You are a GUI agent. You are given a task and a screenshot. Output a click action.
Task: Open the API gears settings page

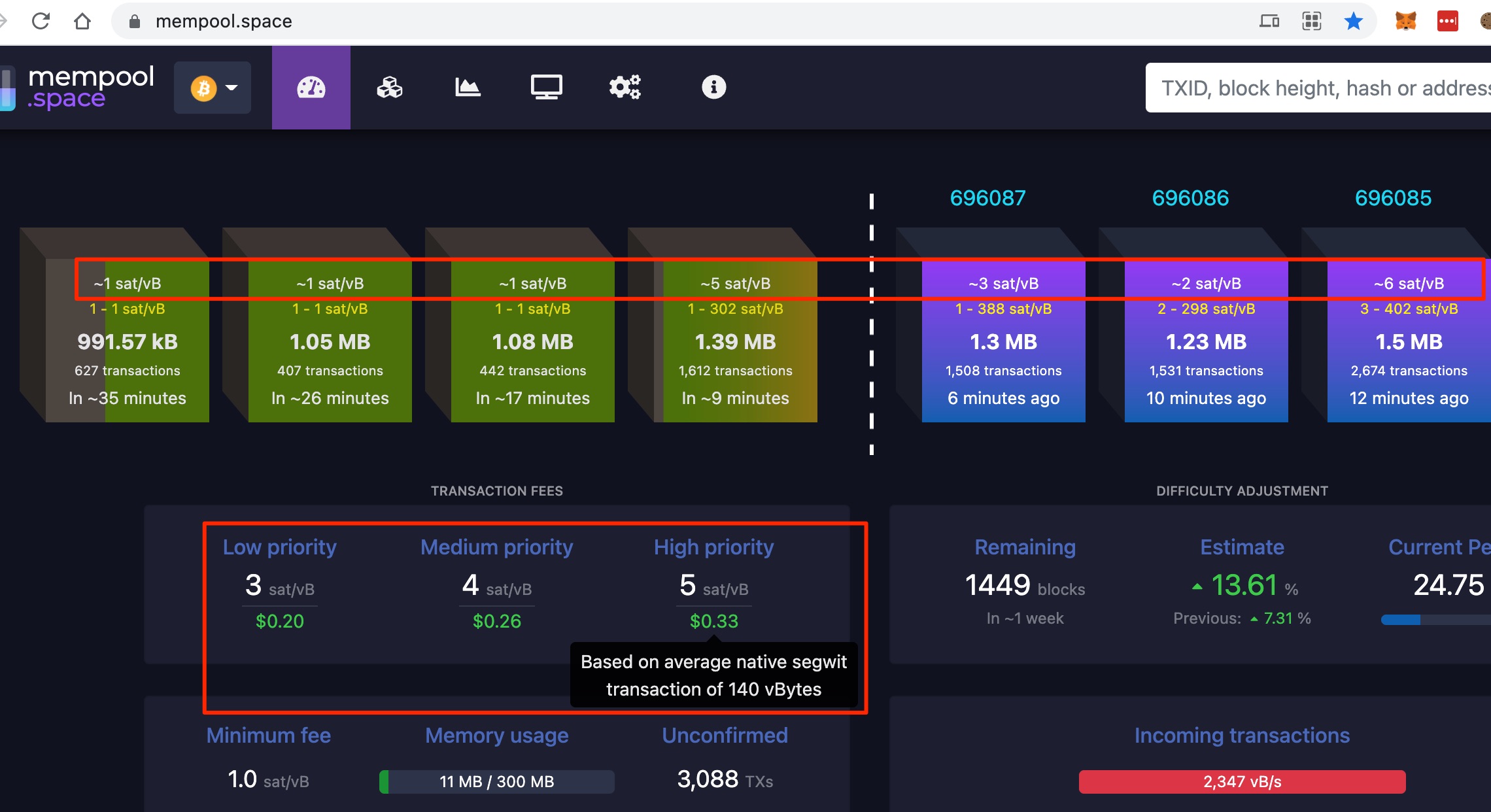pos(625,88)
